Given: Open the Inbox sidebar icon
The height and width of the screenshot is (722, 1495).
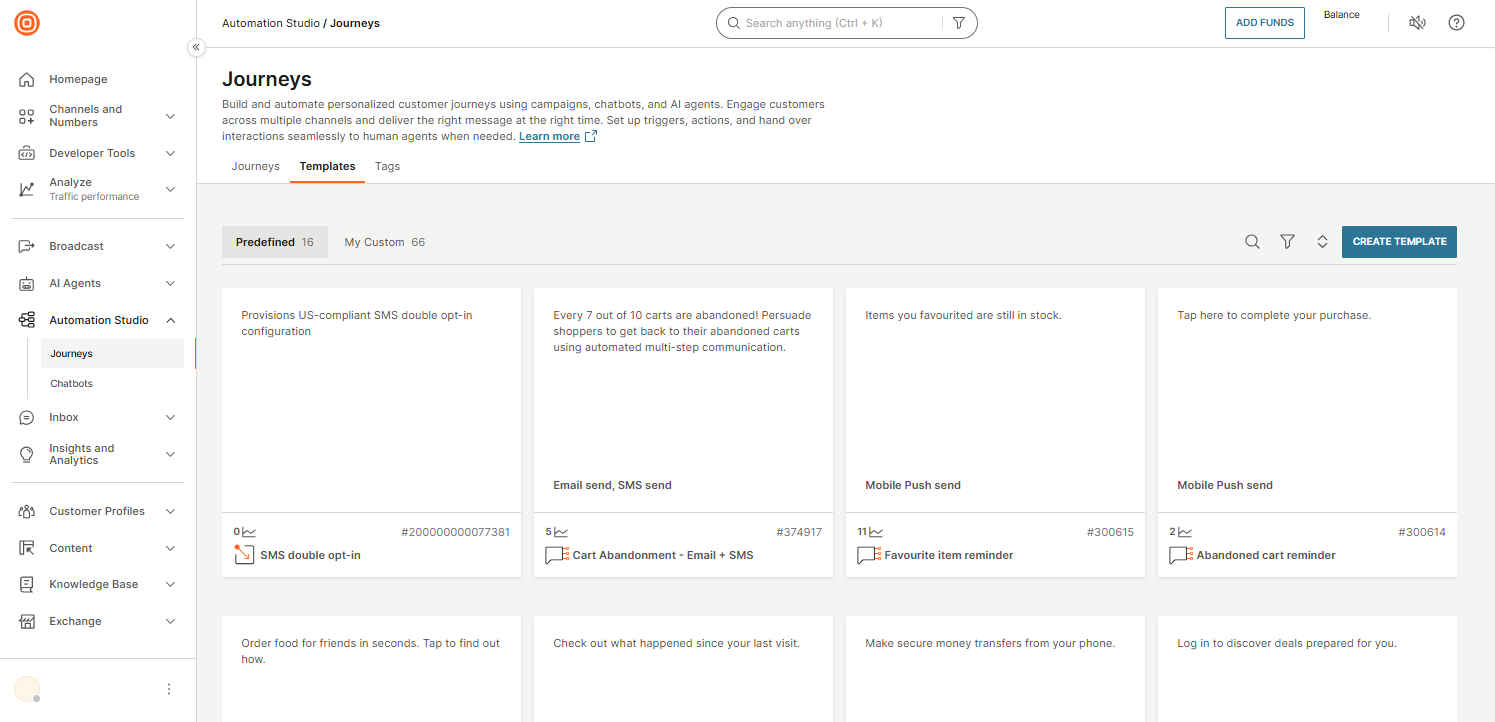Looking at the screenshot, I should [26, 417].
